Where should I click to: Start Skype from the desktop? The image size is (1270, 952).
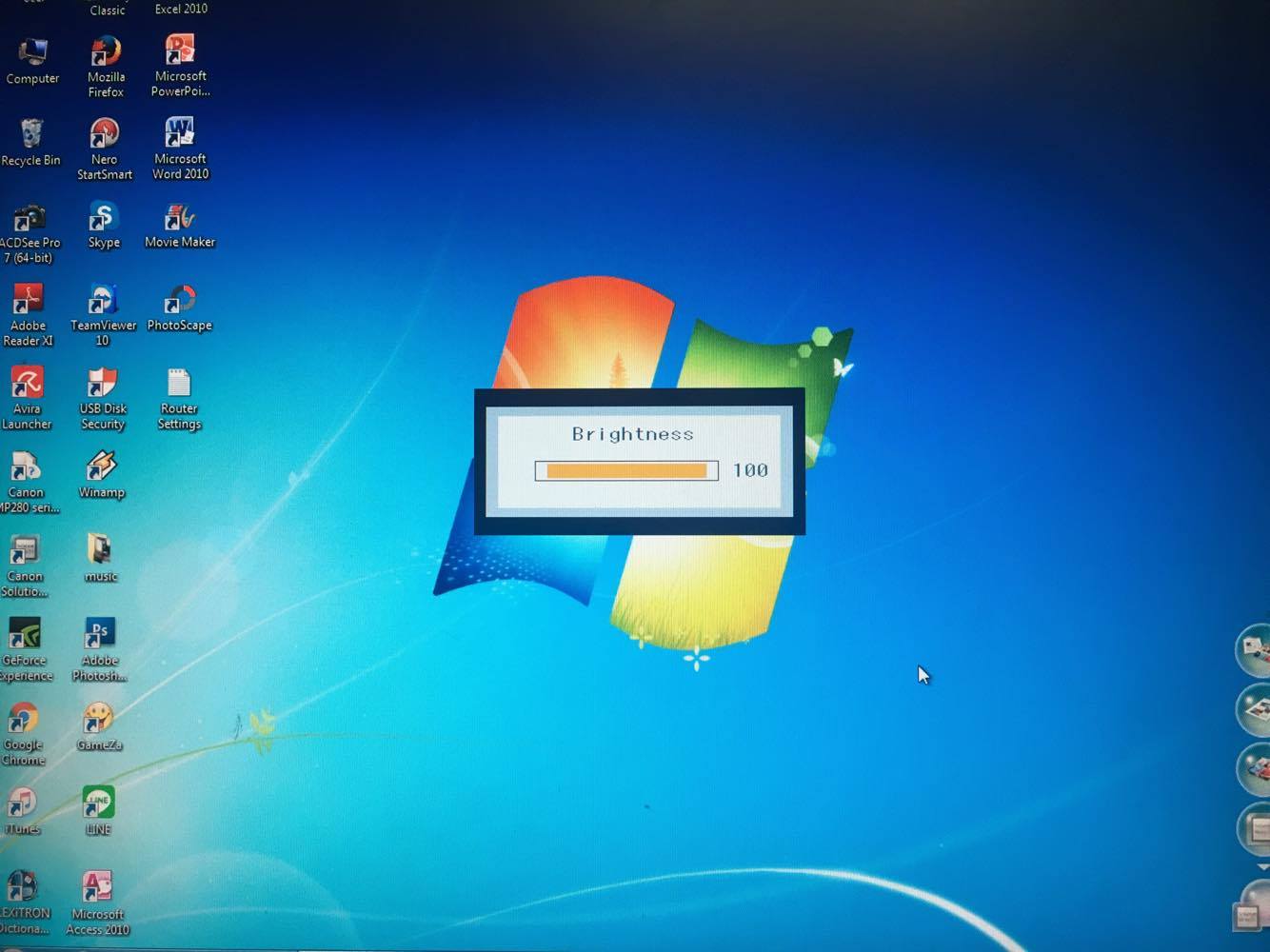click(x=104, y=226)
